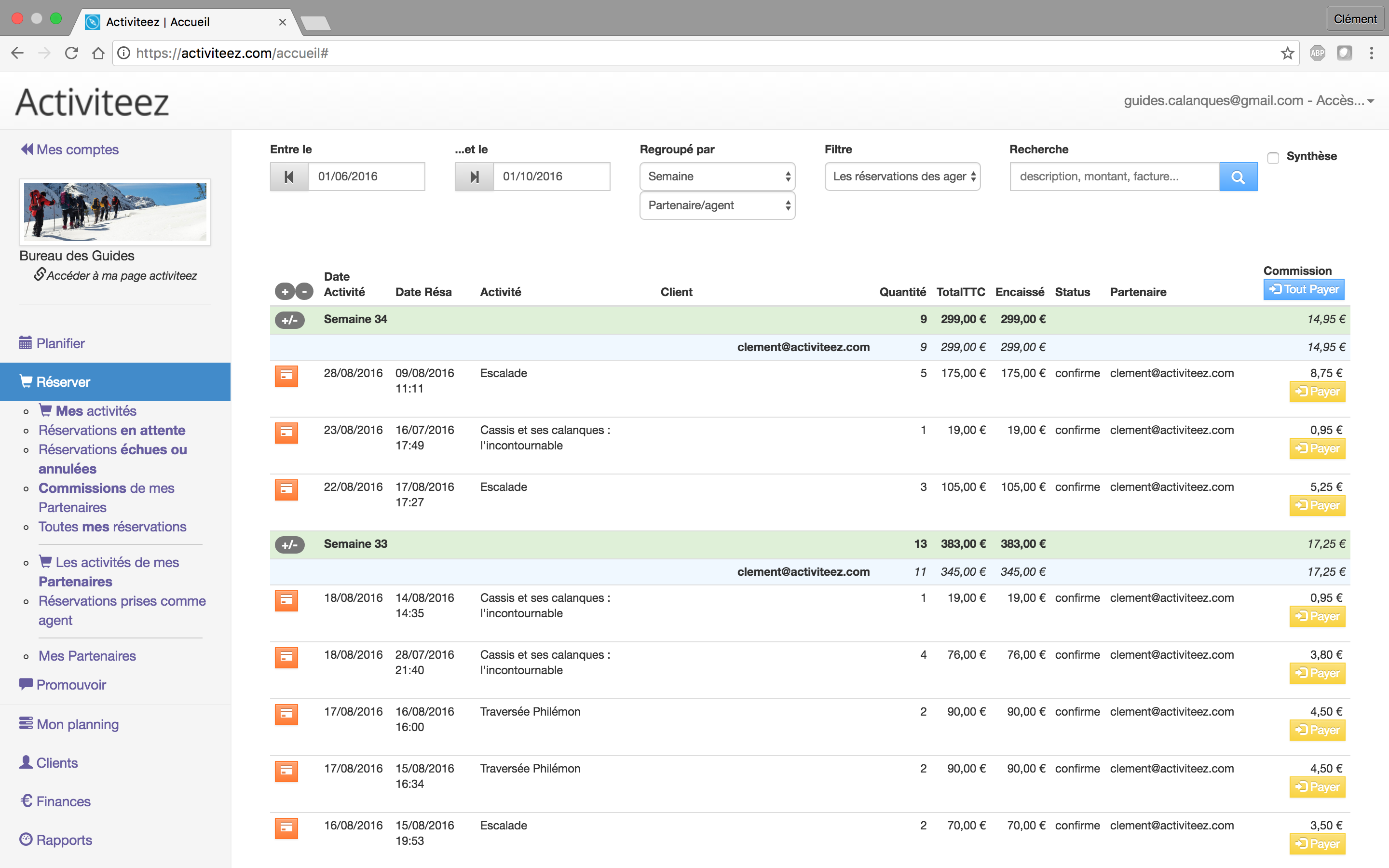Screen dimensions: 1389x868
Task: Open orange icon for 16/08/2016 Escalade row
Action: [x=286, y=828]
